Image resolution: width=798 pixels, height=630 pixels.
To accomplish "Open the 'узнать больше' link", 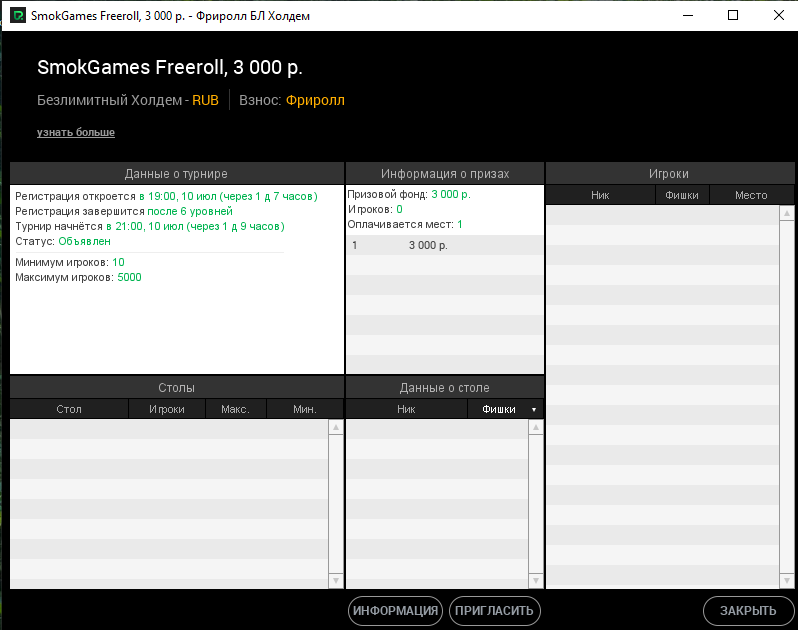I will click(x=76, y=132).
